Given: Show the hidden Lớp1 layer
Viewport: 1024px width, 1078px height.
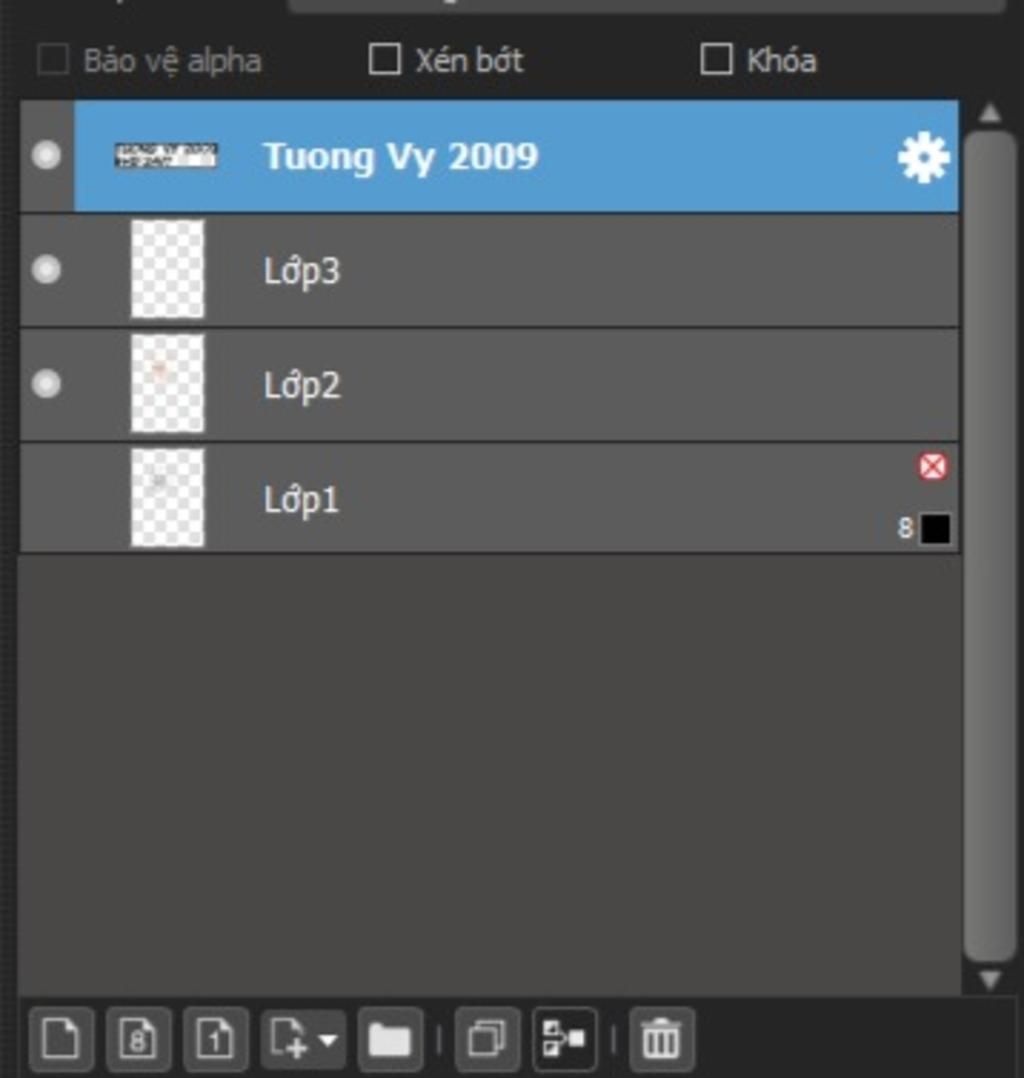Looking at the screenshot, I should click(46, 498).
